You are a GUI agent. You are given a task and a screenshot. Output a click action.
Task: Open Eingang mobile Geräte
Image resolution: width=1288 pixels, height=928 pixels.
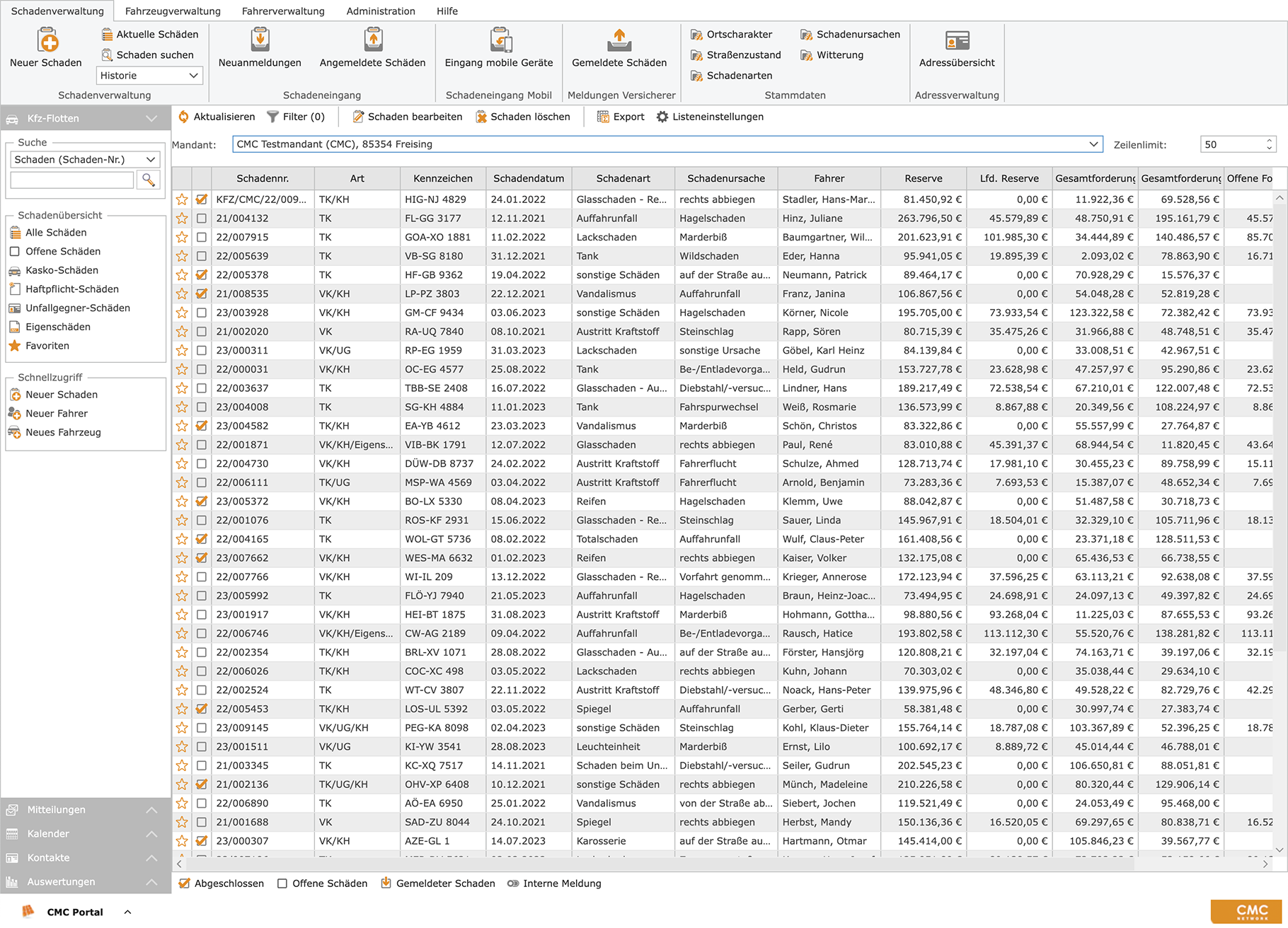click(499, 48)
